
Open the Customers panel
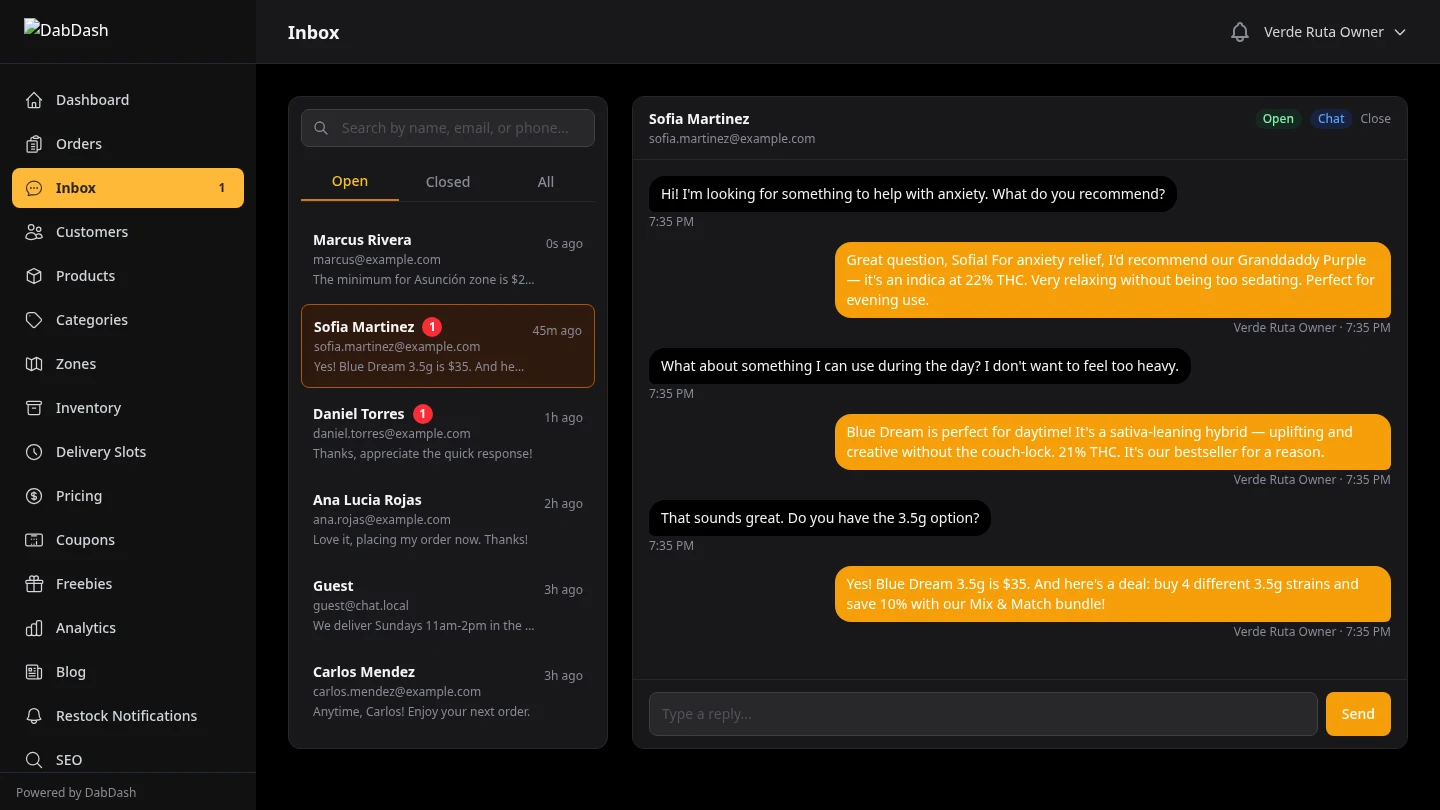point(92,231)
